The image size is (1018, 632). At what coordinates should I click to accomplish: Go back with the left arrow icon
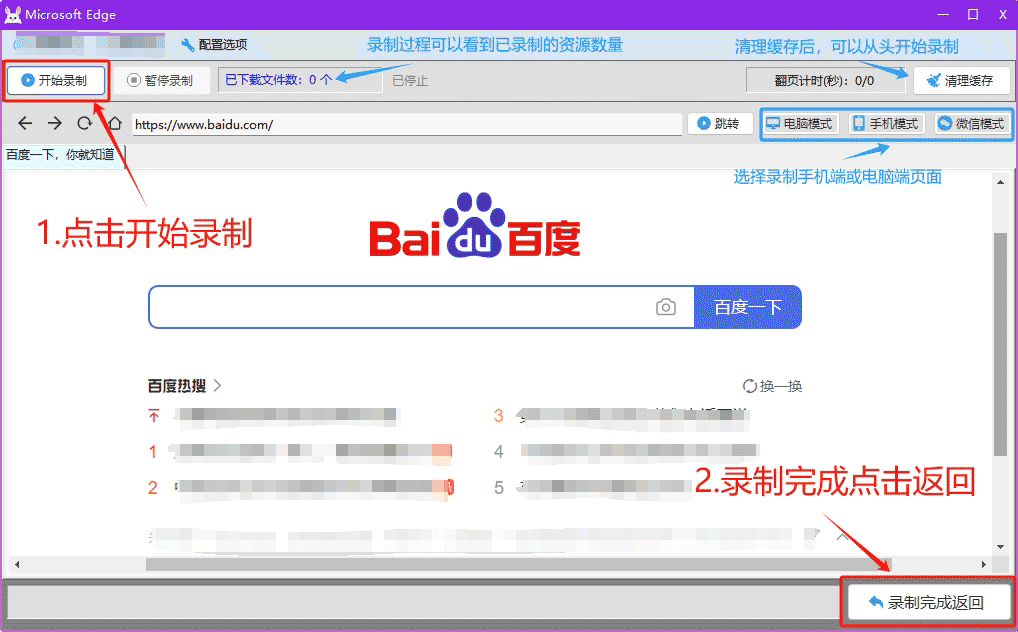[x=25, y=123]
